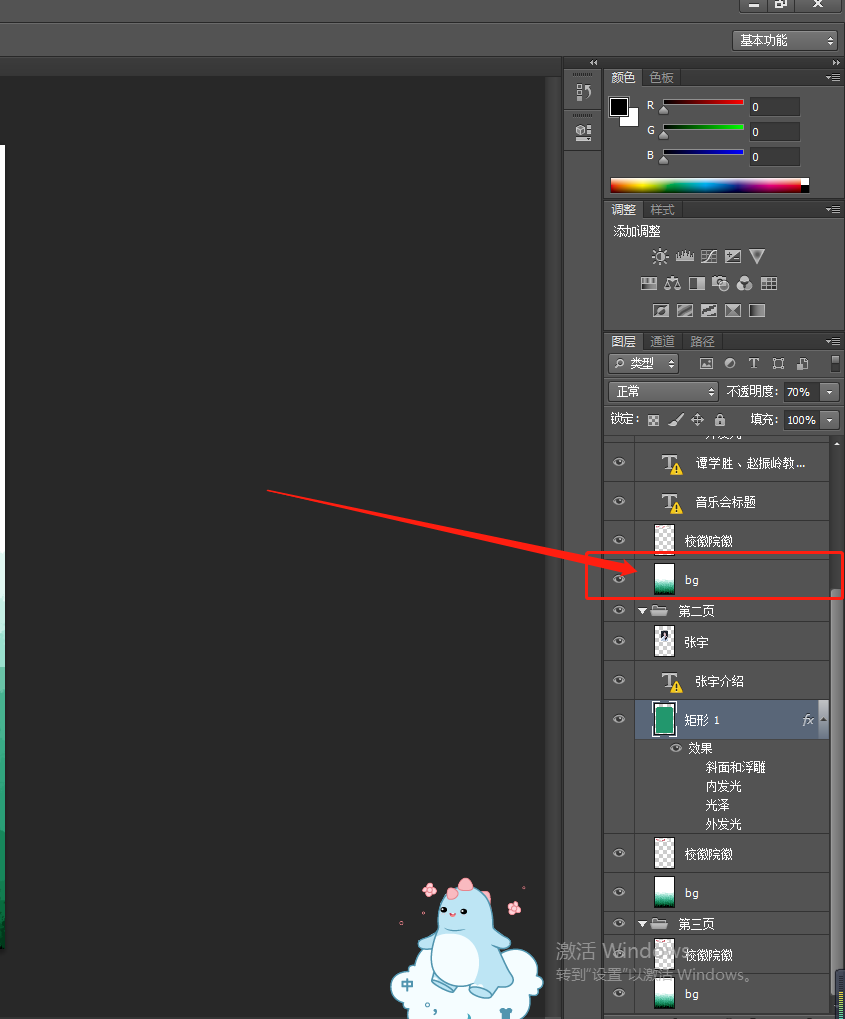This screenshot has width=845, height=1019.
Task: Click the foreground color swatch
Action: (x=618, y=107)
